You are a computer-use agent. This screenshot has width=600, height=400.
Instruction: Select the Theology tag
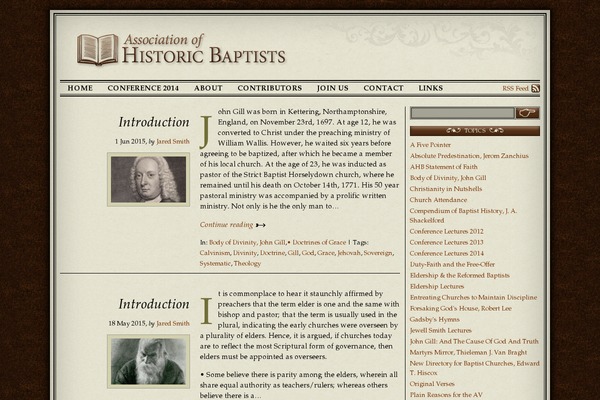(x=247, y=263)
